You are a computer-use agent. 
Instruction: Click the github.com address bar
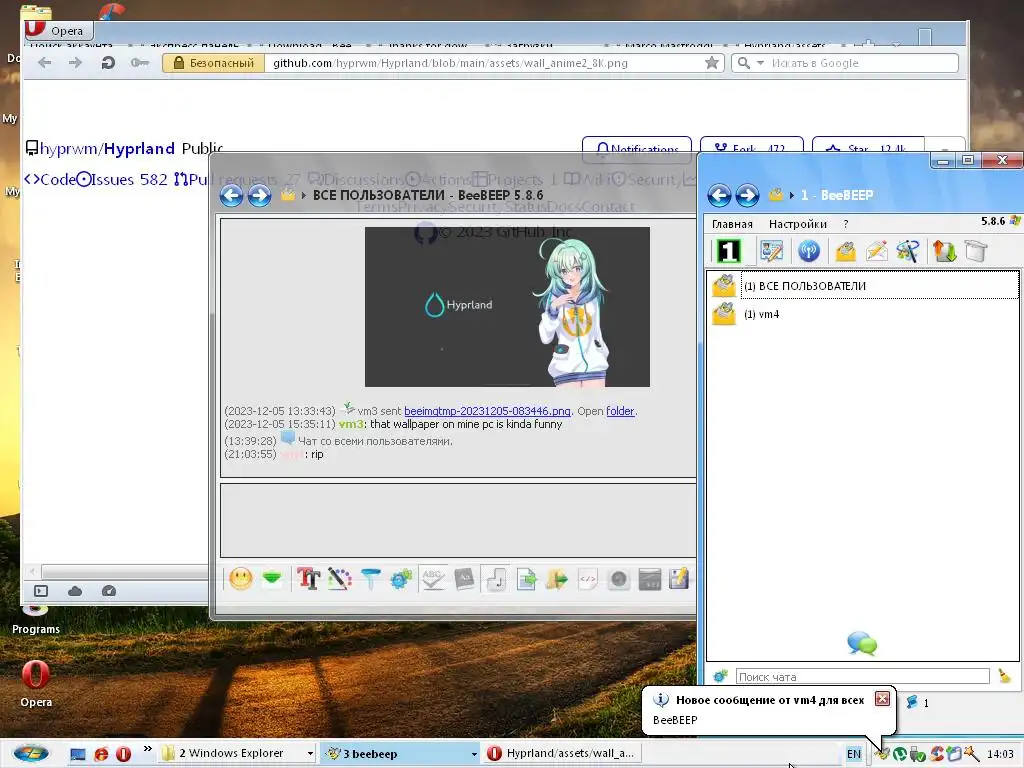(483, 63)
